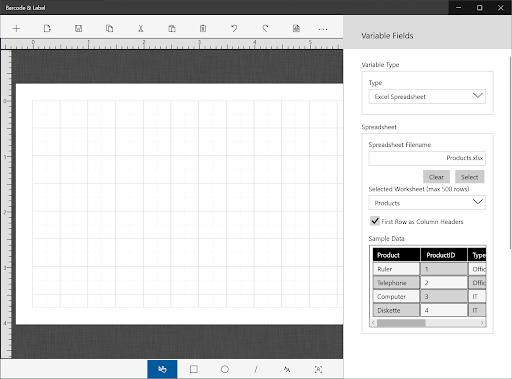The height and width of the screenshot is (379, 512).
Task: Click the sample data horizontal scrollbar thumb
Action: [401, 323]
